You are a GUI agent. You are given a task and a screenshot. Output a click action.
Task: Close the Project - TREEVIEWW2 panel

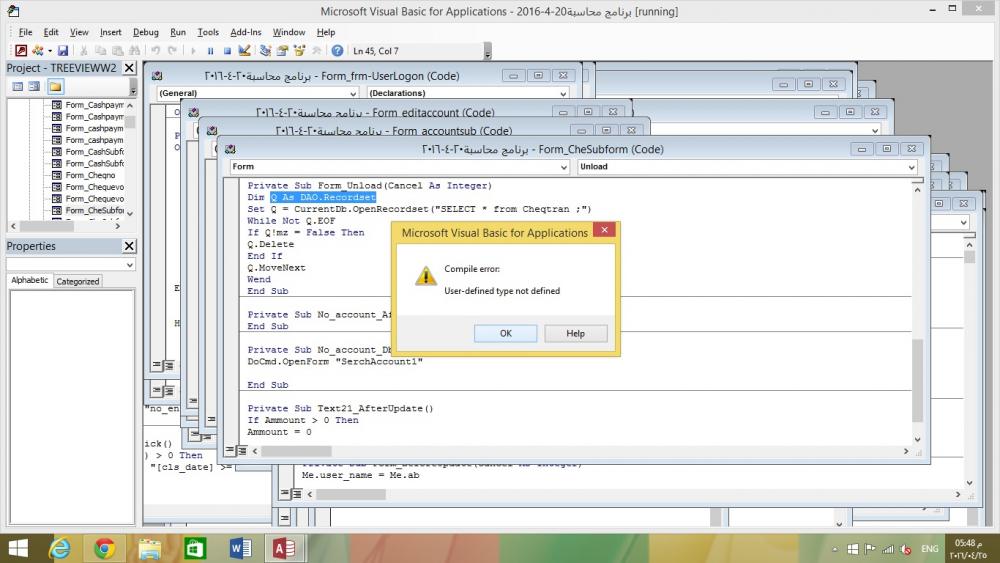[129, 68]
